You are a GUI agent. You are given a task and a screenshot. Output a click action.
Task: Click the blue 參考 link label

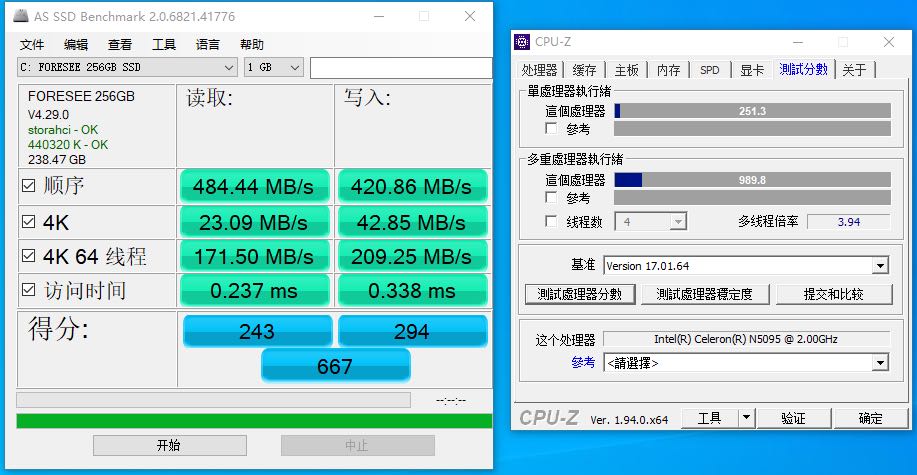(583, 363)
